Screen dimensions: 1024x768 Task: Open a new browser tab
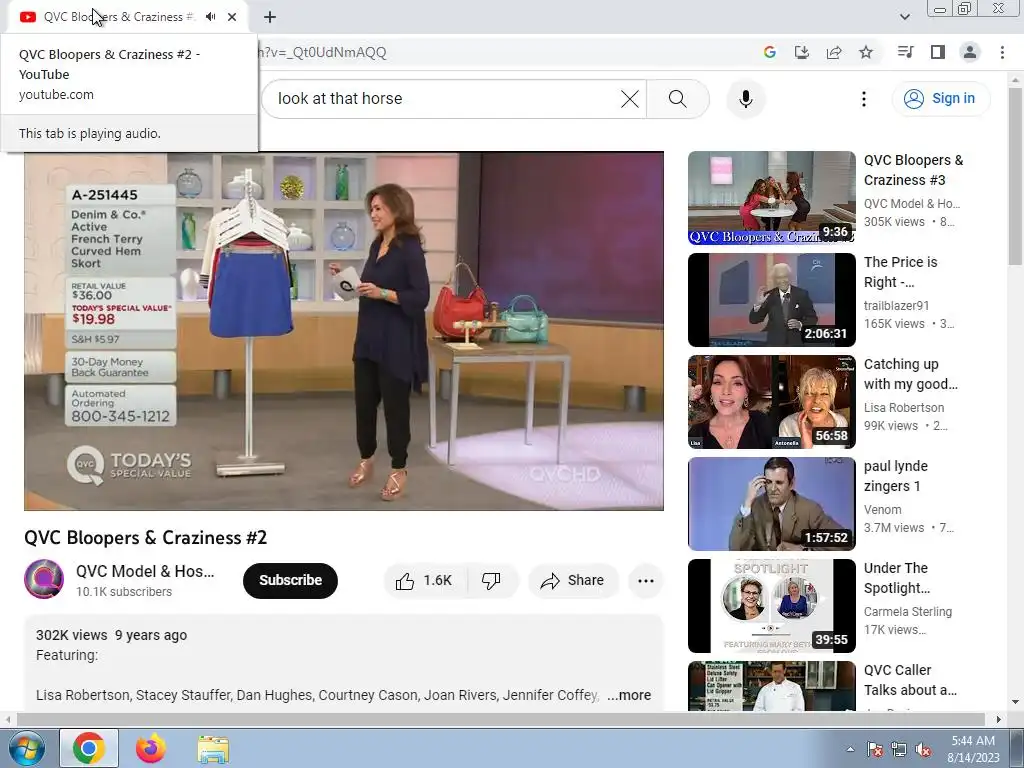point(270,17)
